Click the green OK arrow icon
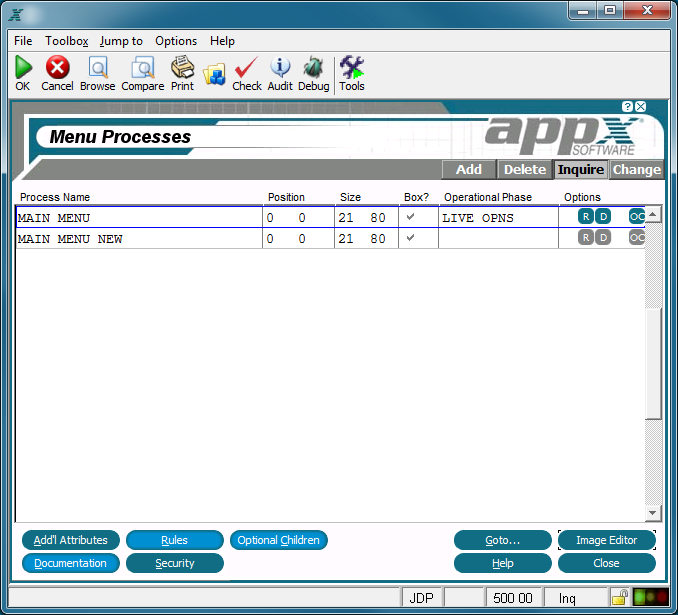Image resolution: width=678 pixels, height=615 pixels. point(23,67)
